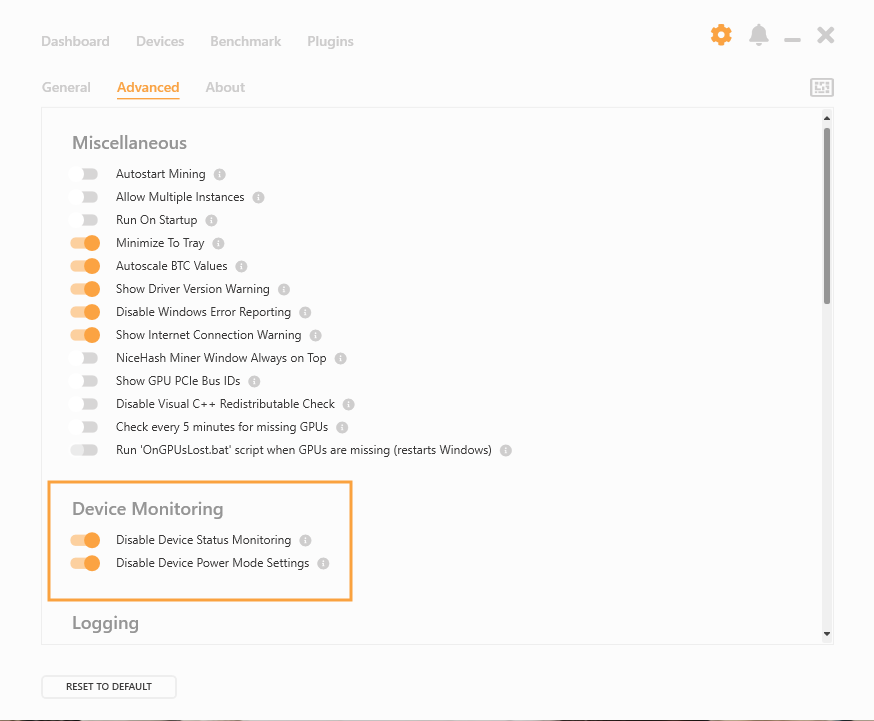Image resolution: width=874 pixels, height=721 pixels.
Task: Click info icon next to Allow Multiple Instances
Action: 258,197
